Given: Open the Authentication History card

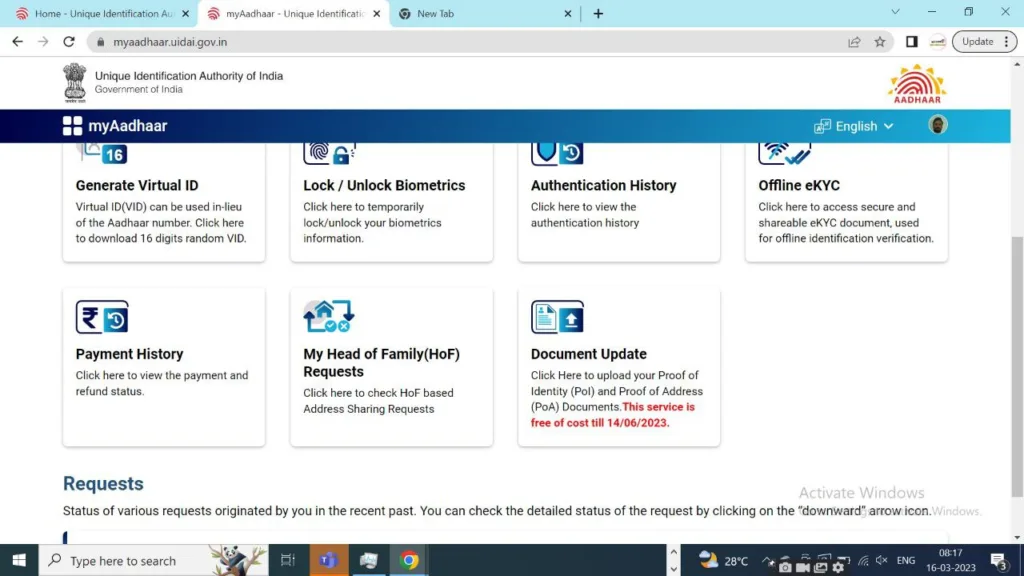Looking at the screenshot, I should pyautogui.click(x=618, y=203).
